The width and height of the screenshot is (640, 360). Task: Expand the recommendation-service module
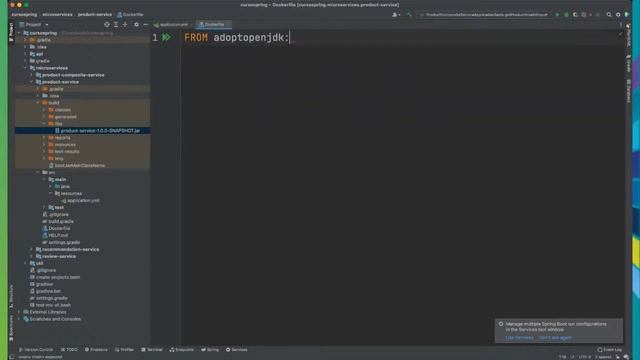click(32, 249)
